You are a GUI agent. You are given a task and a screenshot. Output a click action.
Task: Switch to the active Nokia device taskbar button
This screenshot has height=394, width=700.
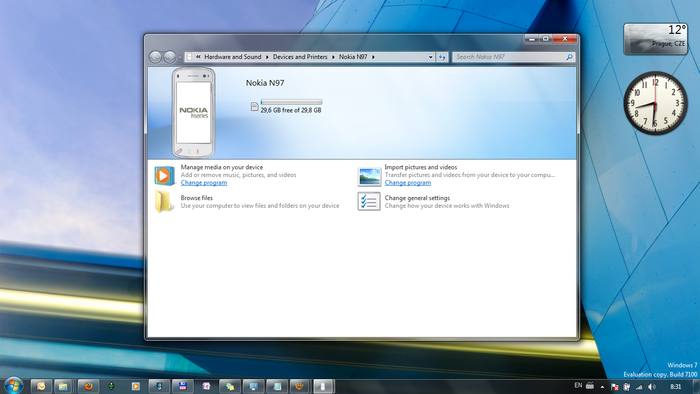[323, 386]
